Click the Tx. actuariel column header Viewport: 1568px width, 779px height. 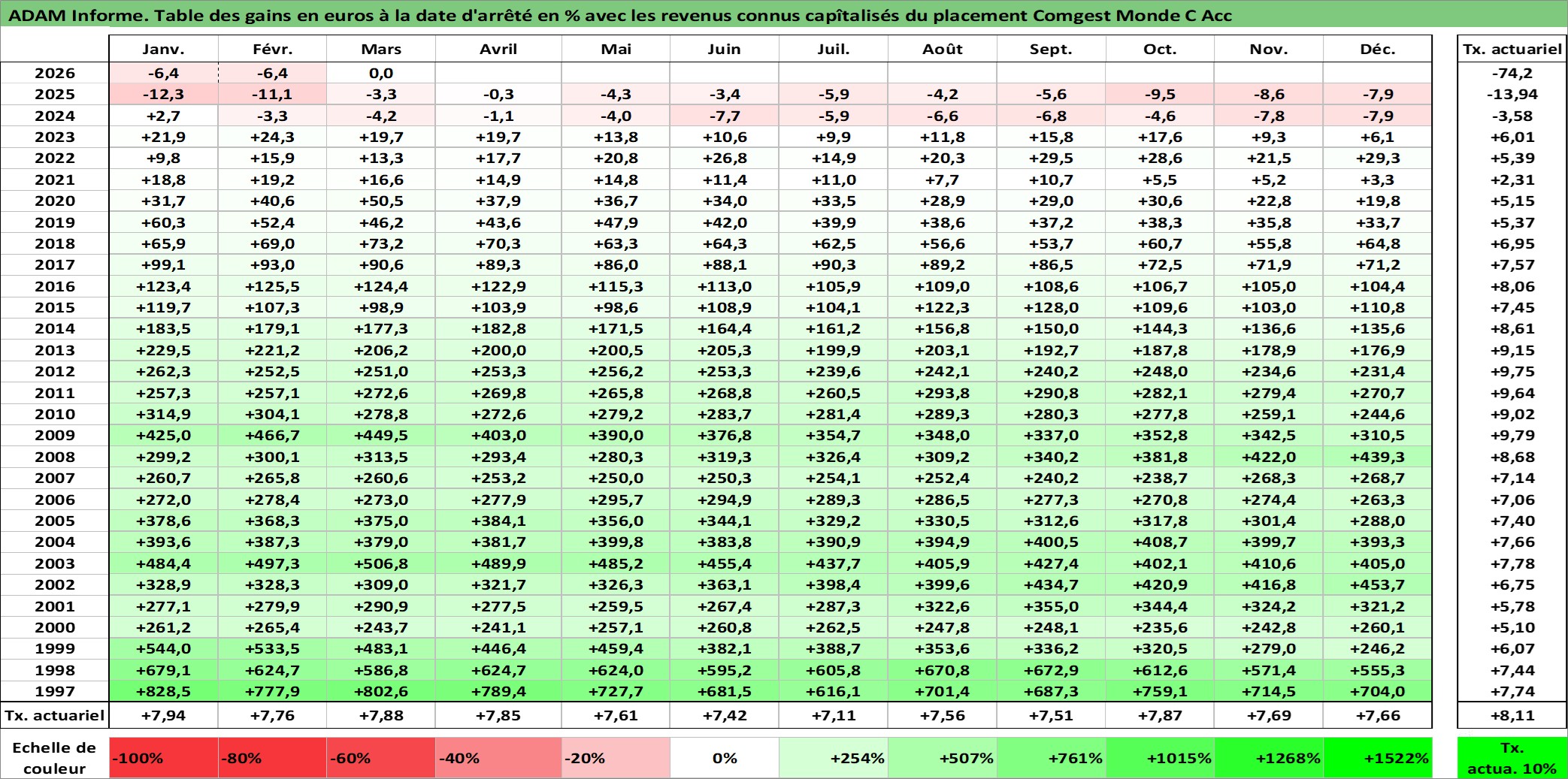point(1512,49)
